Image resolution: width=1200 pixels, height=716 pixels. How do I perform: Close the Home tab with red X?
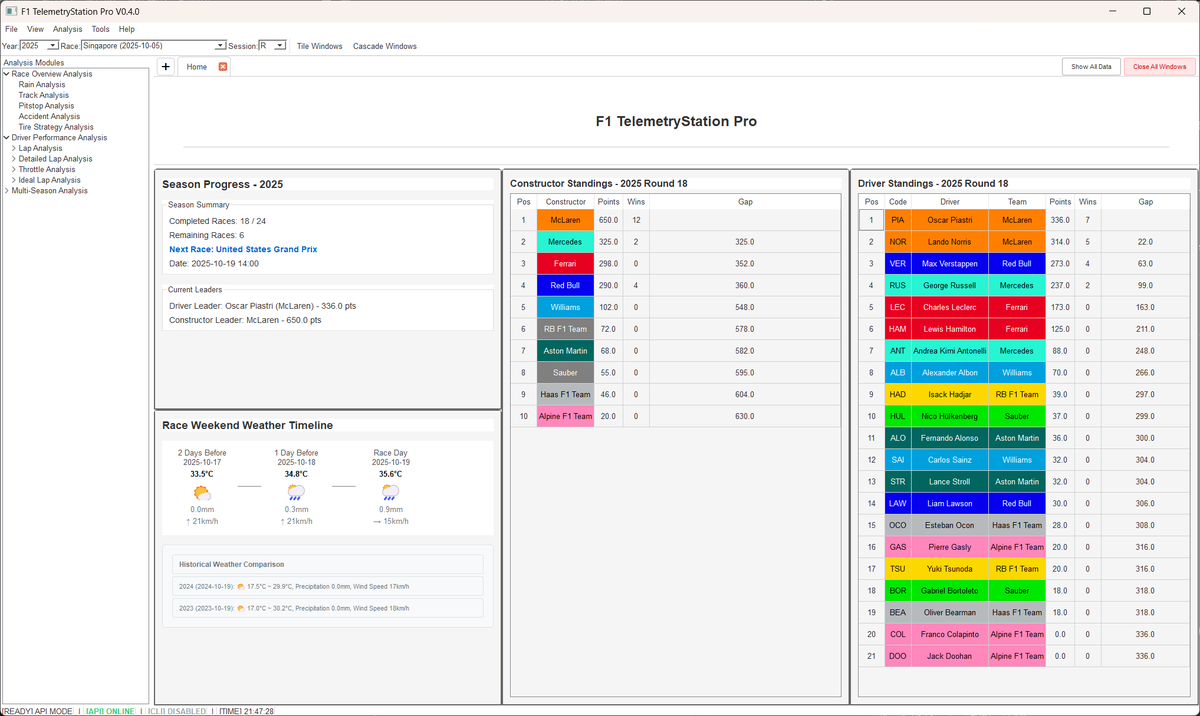coord(223,67)
